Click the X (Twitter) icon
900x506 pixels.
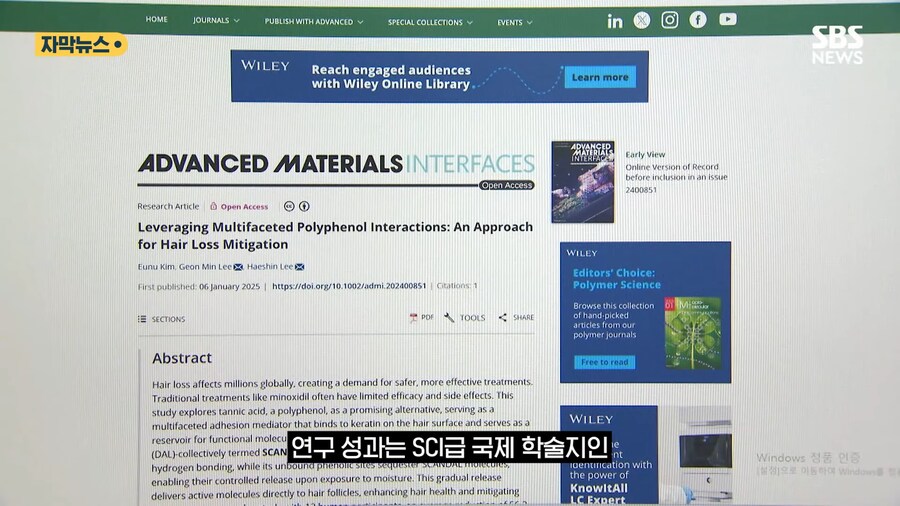642,20
